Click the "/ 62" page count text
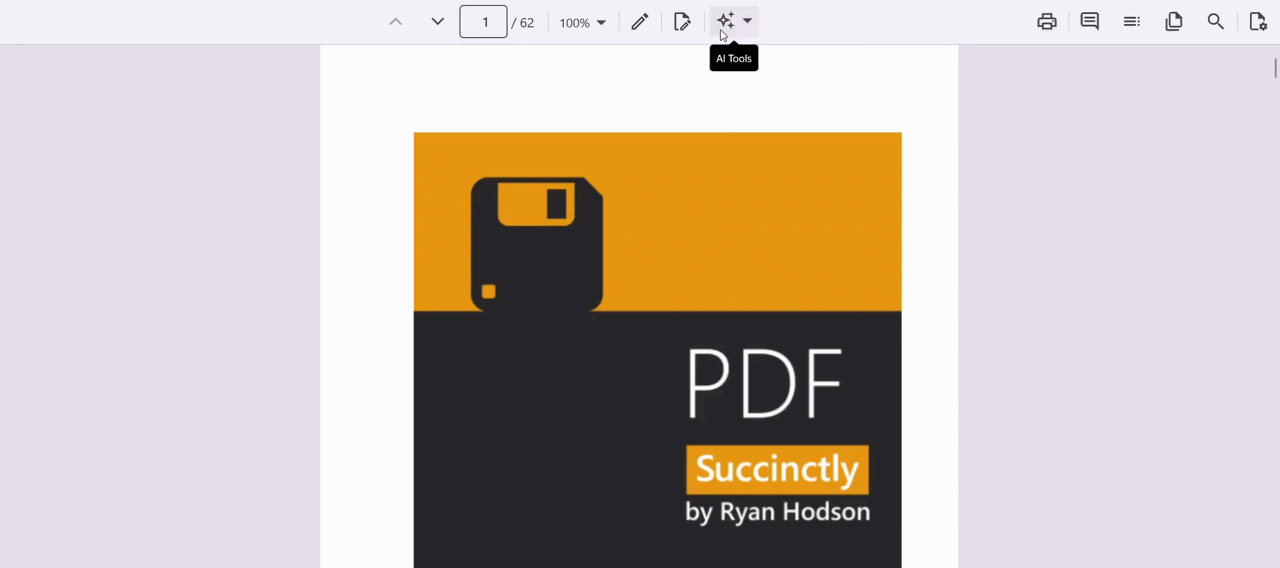This screenshot has height=568, width=1280. [523, 23]
